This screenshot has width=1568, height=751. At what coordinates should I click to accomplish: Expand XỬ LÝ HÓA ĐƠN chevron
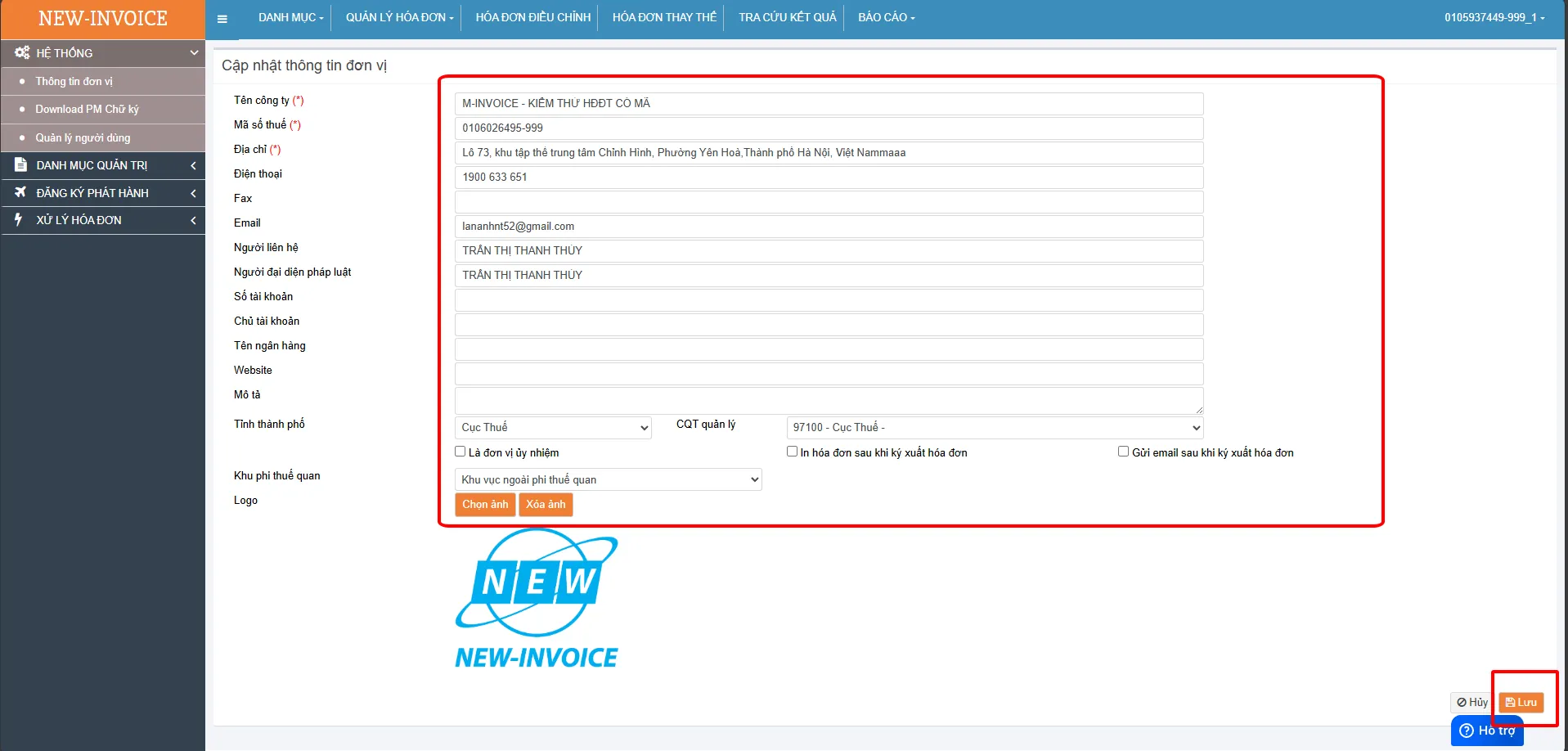point(193,220)
